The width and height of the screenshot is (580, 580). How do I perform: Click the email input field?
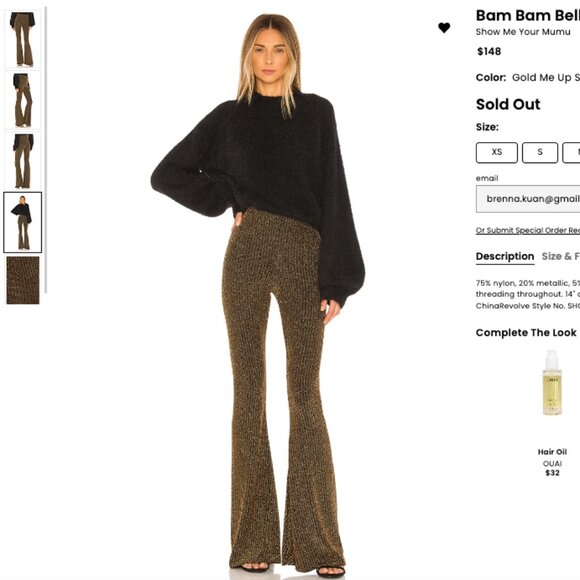(528, 199)
